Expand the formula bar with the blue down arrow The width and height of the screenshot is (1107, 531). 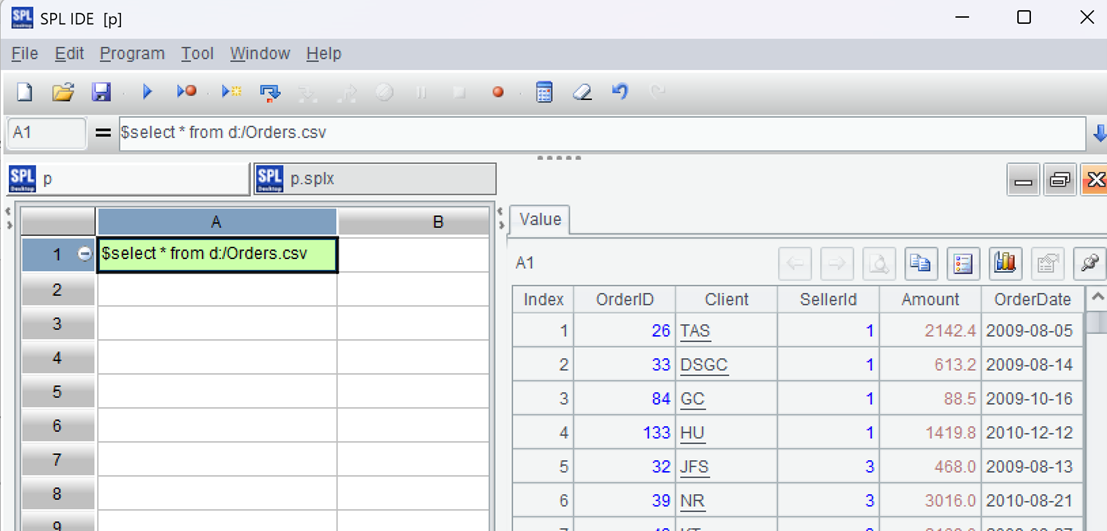click(x=1099, y=133)
